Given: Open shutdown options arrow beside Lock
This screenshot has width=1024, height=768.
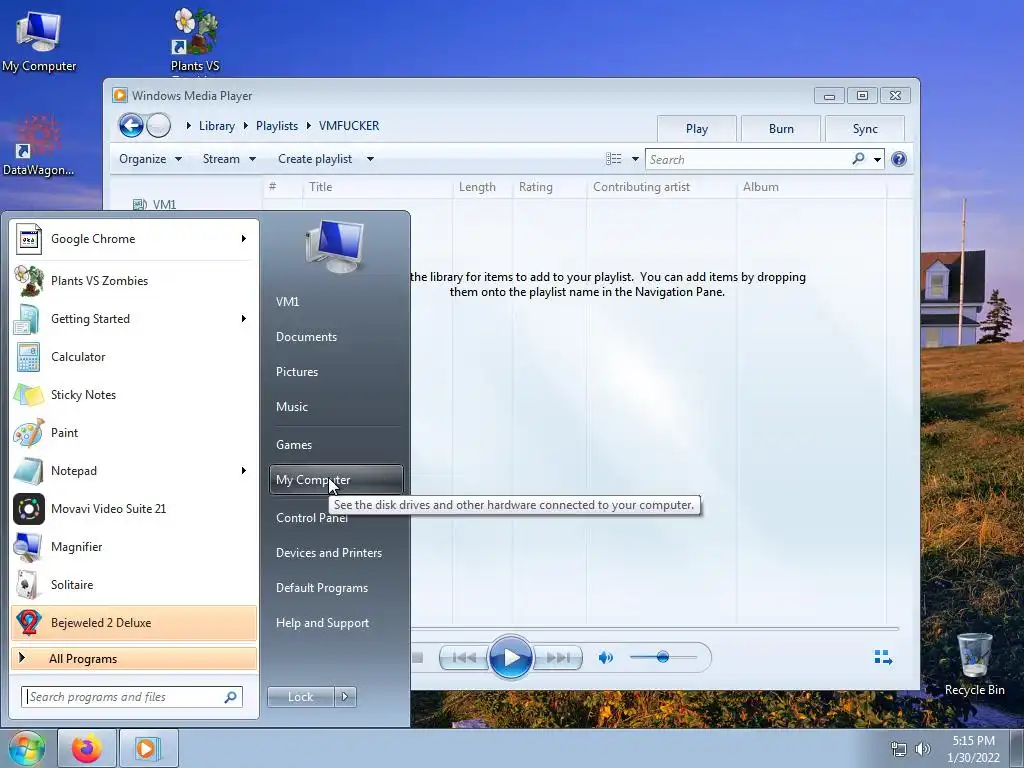Looking at the screenshot, I should pos(345,697).
